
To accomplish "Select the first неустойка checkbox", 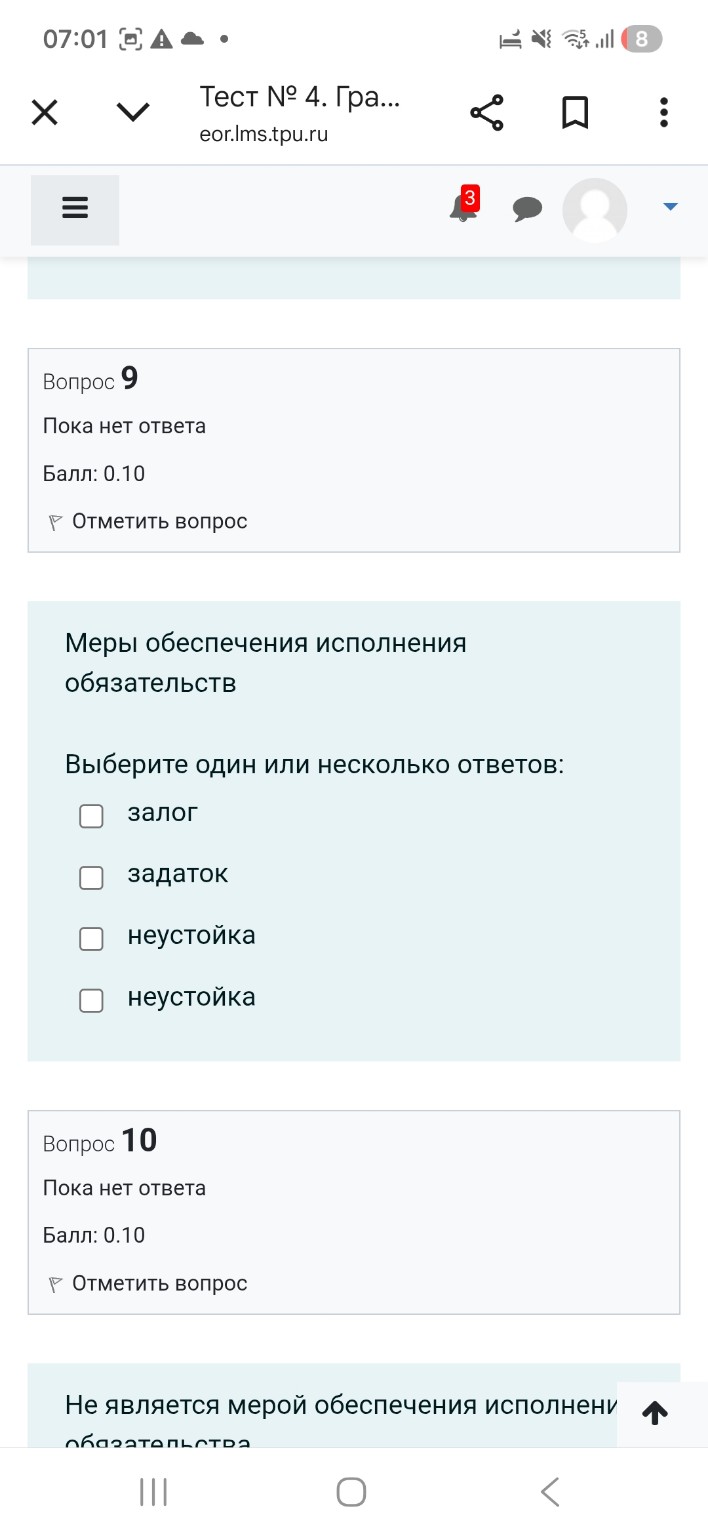I will point(91,939).
